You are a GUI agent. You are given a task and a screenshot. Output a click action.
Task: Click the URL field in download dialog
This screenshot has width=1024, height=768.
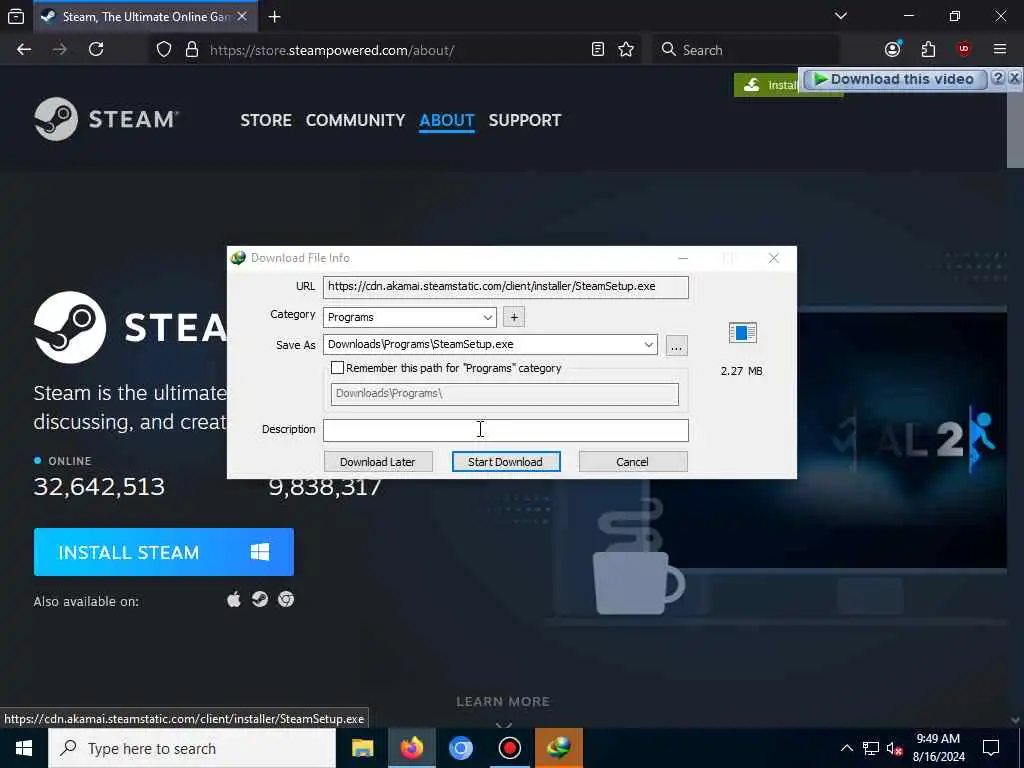[x=505, y=287]
